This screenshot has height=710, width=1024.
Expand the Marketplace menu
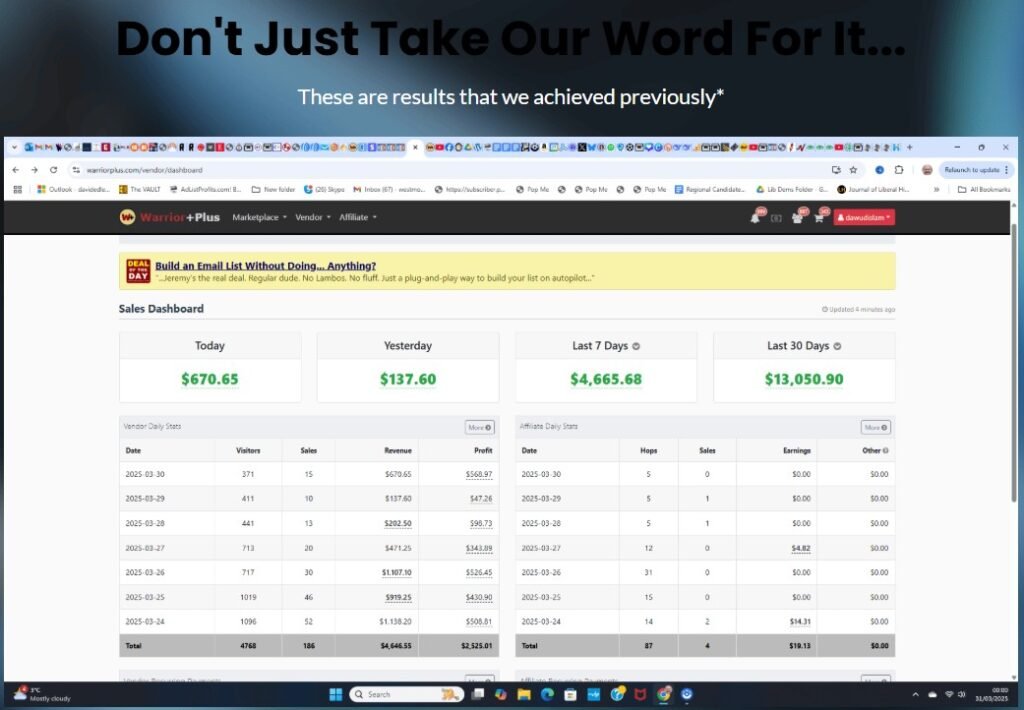coord(259,218)
